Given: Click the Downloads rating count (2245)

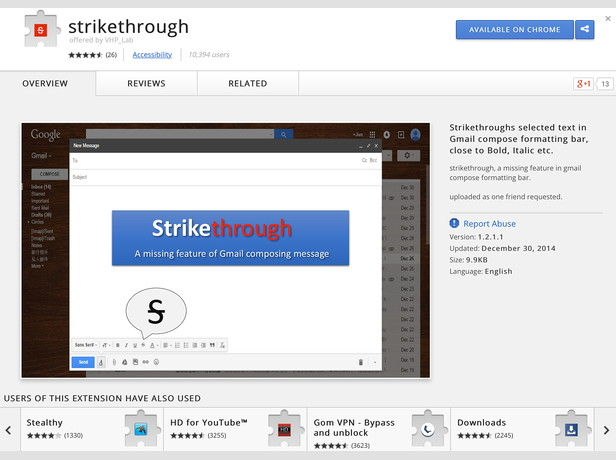Looking at the screenshot, I should tap(504, 435).
